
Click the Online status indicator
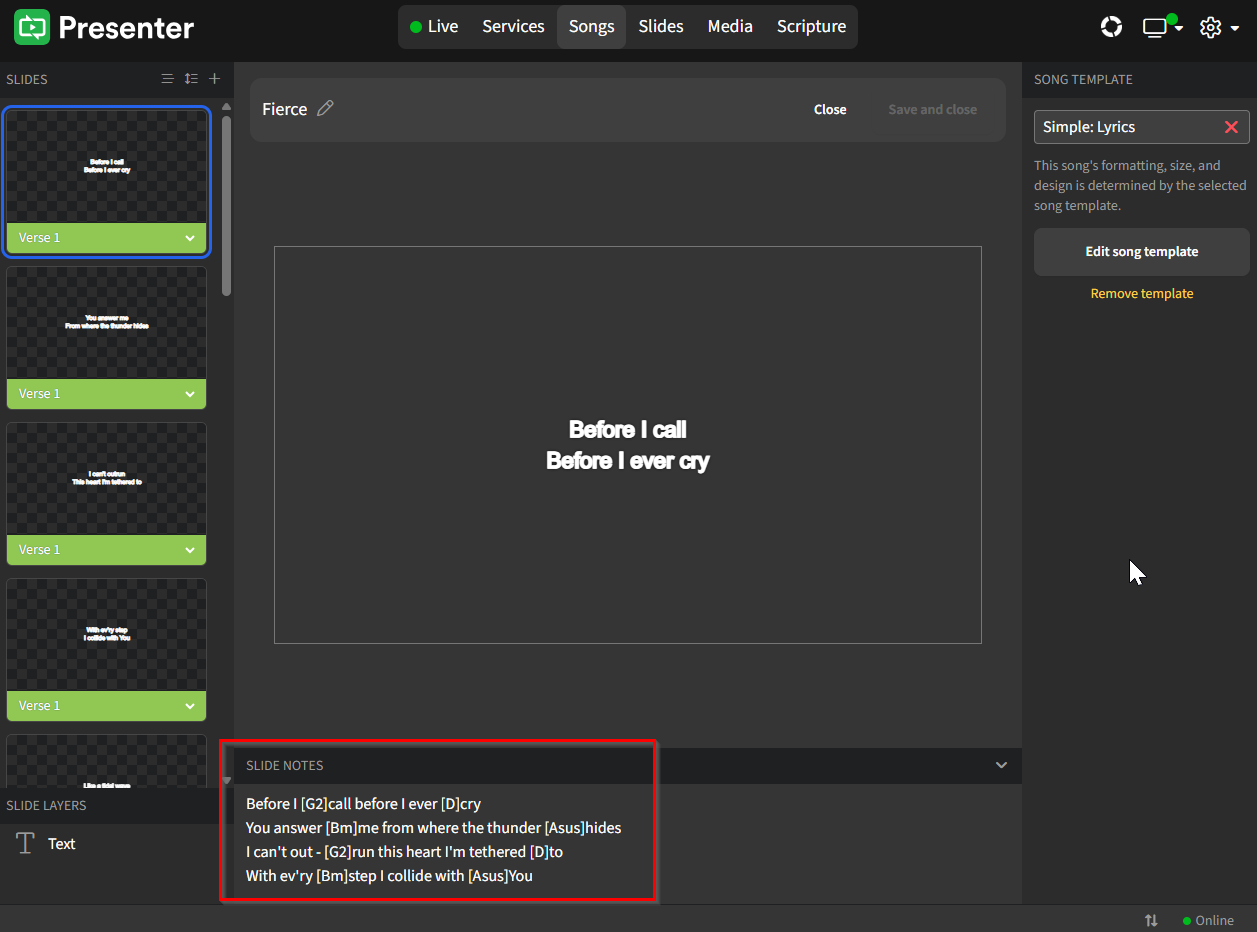coord(1208,920)
